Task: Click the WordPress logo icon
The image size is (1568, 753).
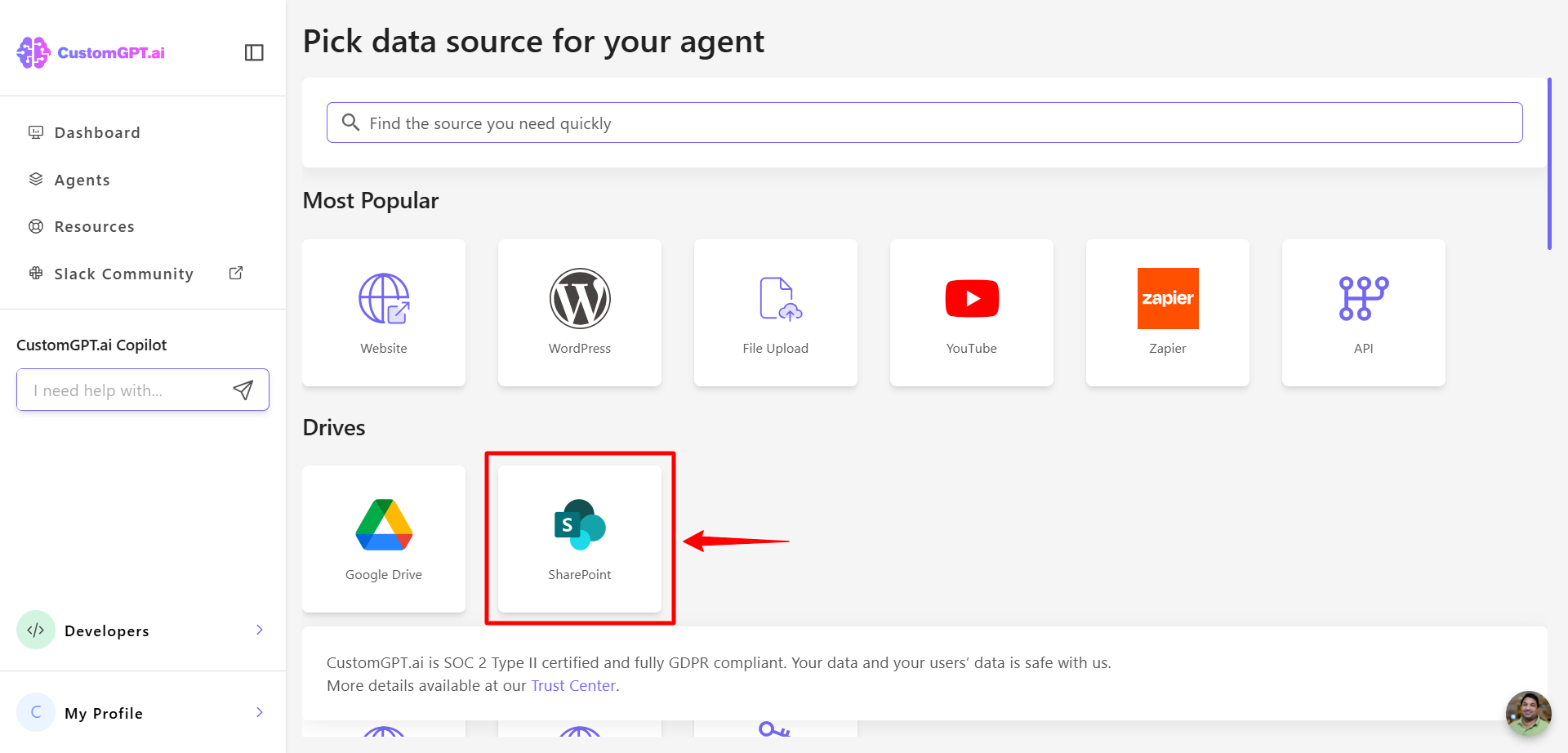Action: click(580, 298)
